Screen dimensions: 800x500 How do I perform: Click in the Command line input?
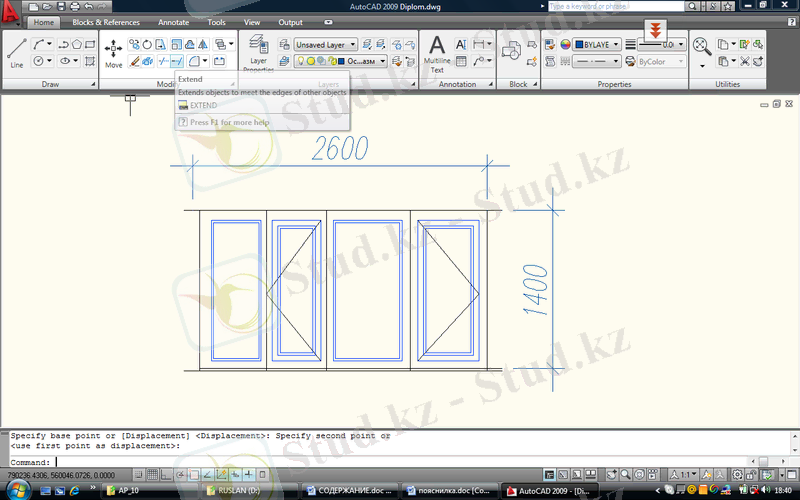click(400, 462)
